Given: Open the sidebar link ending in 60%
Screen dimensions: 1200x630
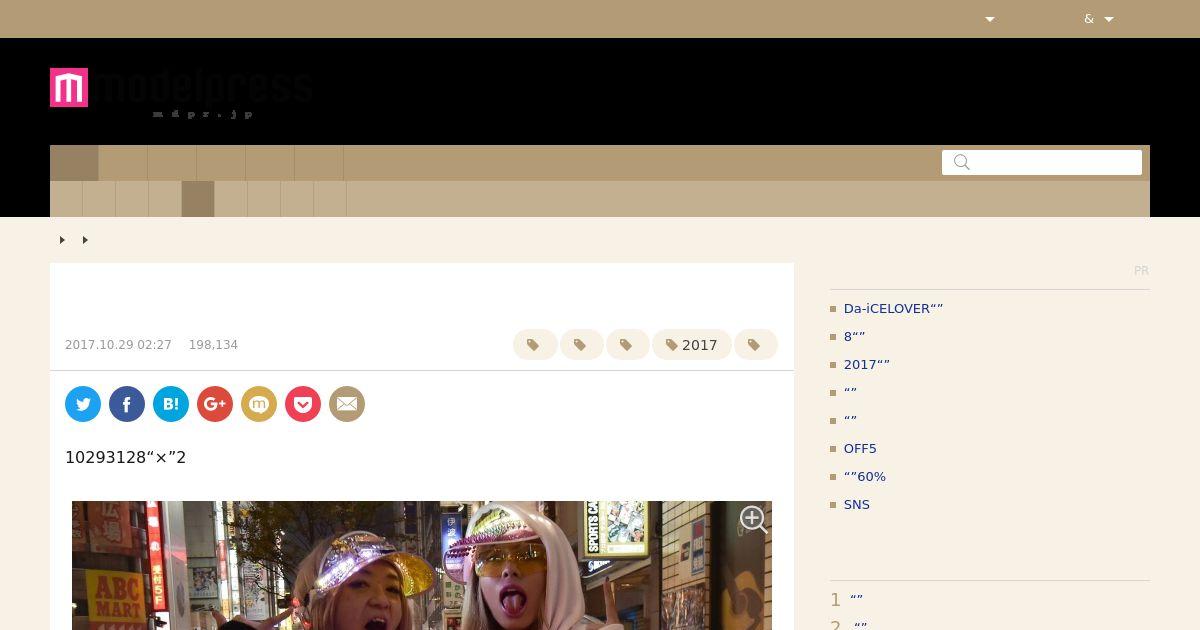Looking at the screenshot, I should [865, 477].
